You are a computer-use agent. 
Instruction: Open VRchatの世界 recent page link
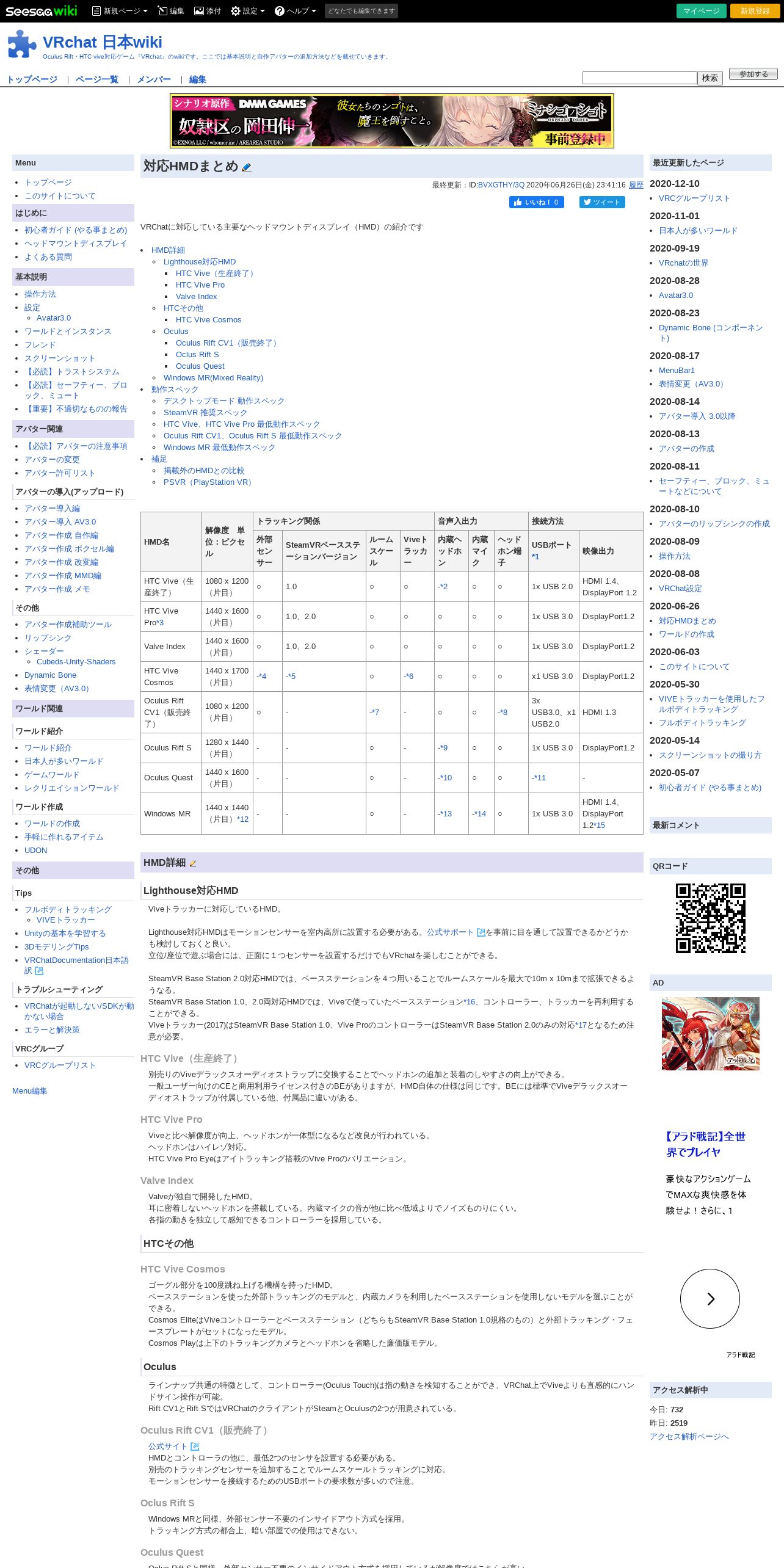pos(683,263)
